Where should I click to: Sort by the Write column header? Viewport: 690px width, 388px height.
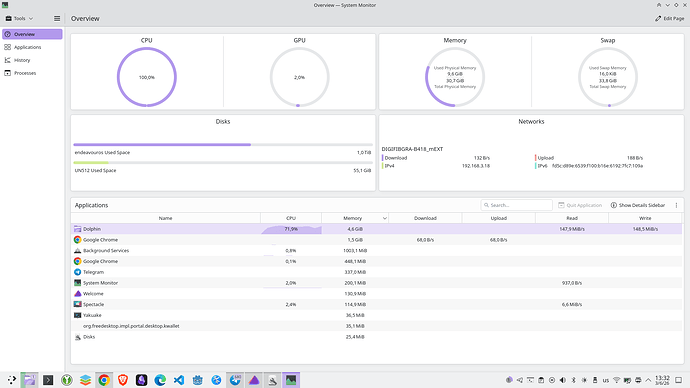click(645, 218)
